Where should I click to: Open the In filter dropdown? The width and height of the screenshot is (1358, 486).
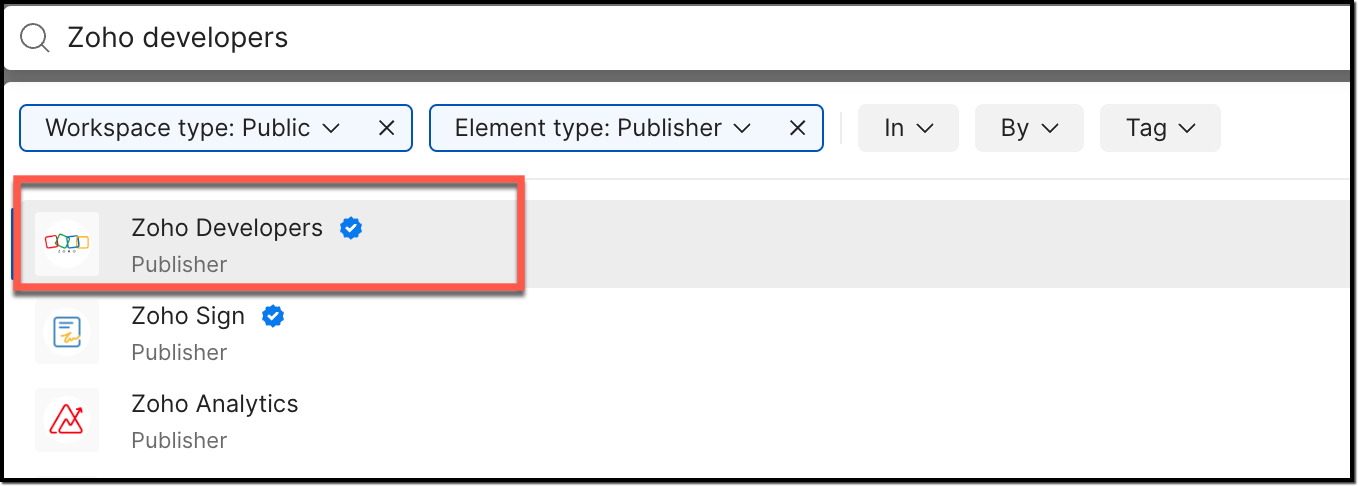click(x=908, y=128)
